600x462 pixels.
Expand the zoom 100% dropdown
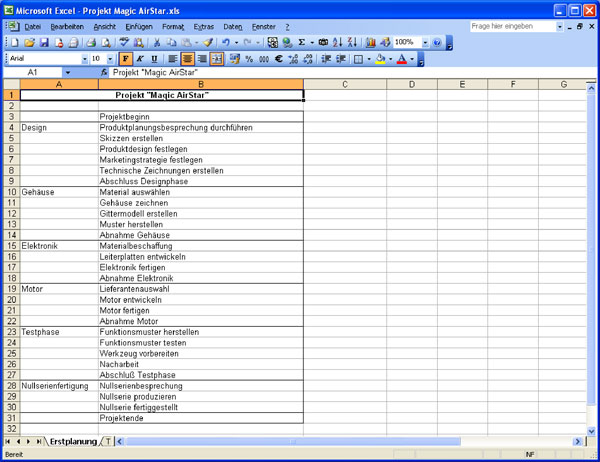(424, 43)
